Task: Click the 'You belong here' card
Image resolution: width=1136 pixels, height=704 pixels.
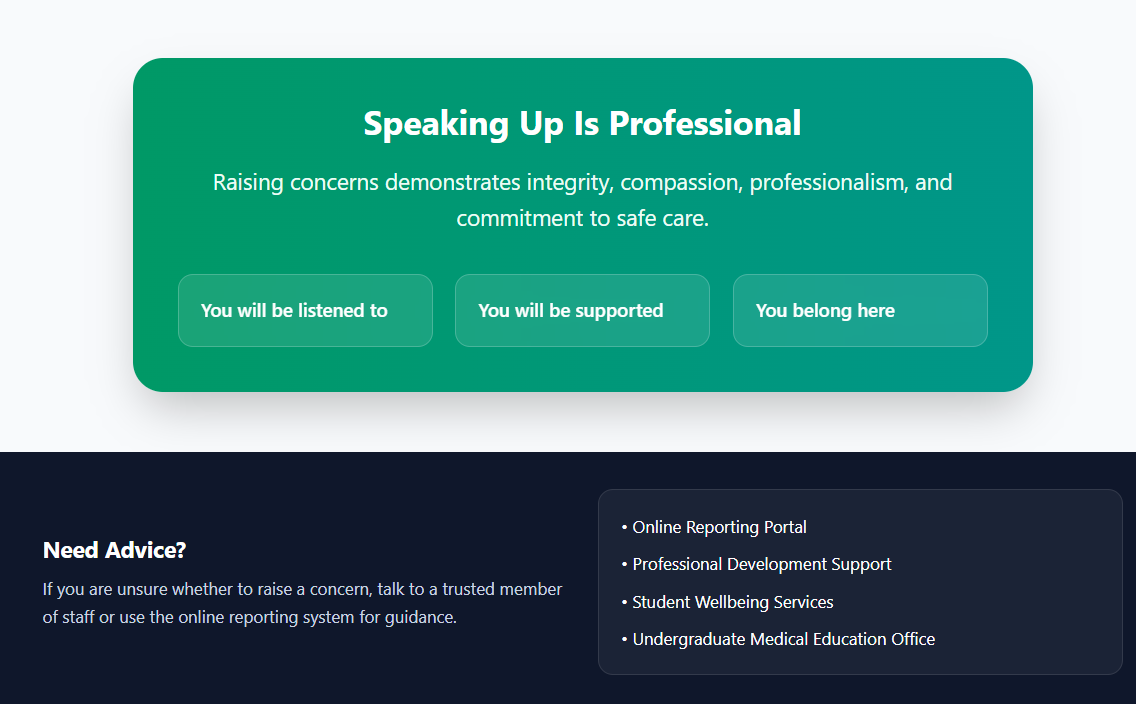Action: pyautogui.click(x=860, y=310)
